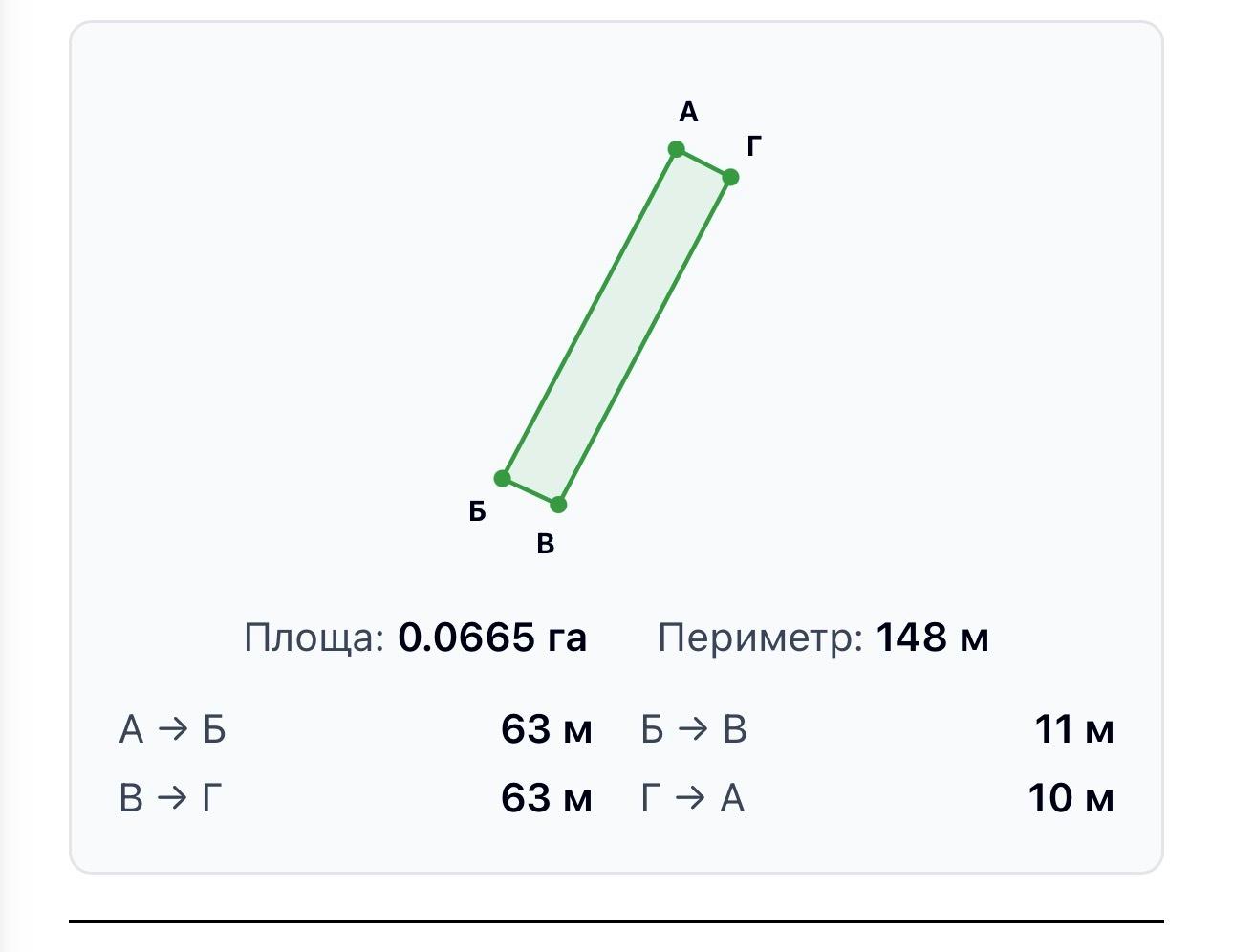Click the В → Г side row label

(171, 797)
